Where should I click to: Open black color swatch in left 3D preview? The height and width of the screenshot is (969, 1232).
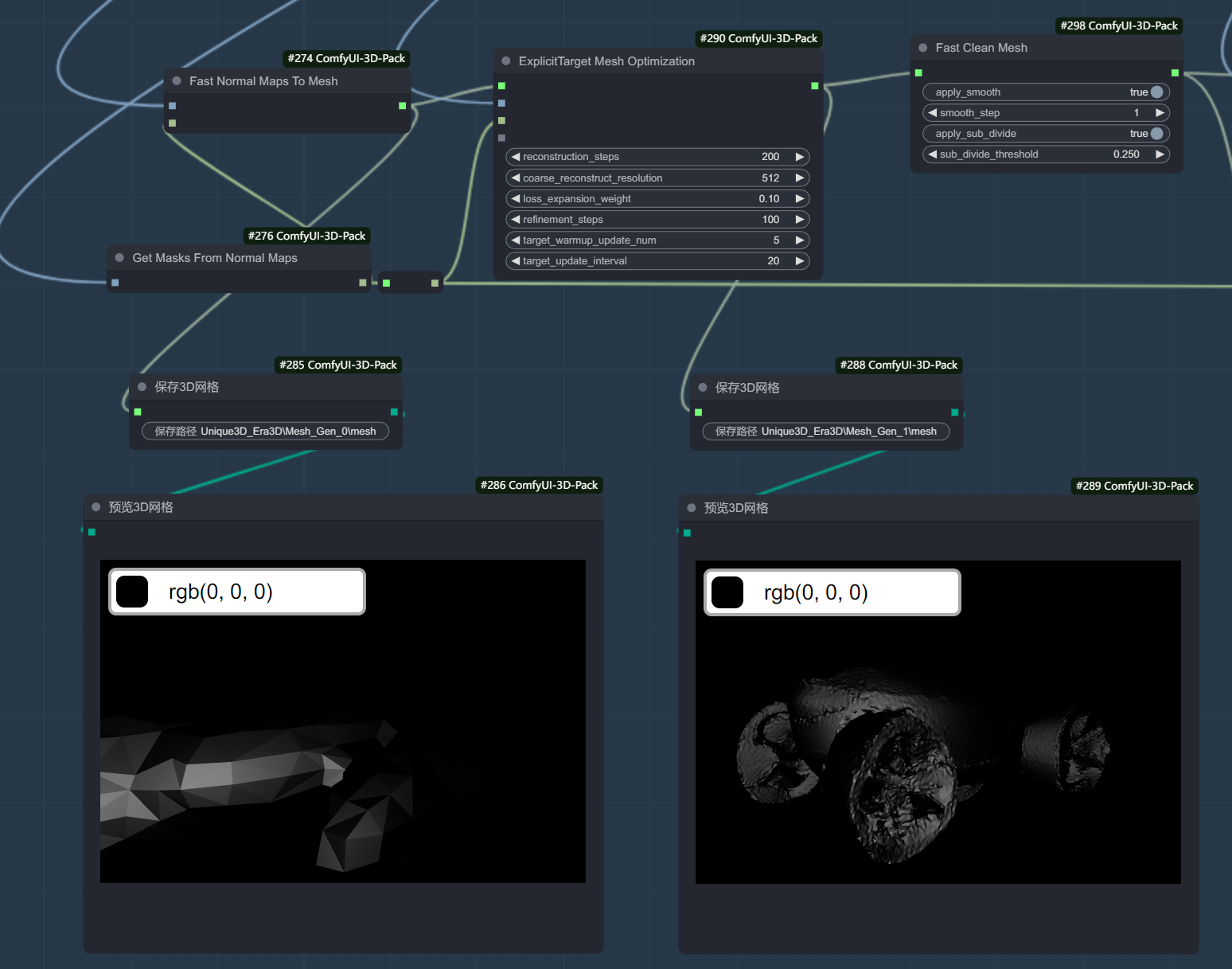132,592
